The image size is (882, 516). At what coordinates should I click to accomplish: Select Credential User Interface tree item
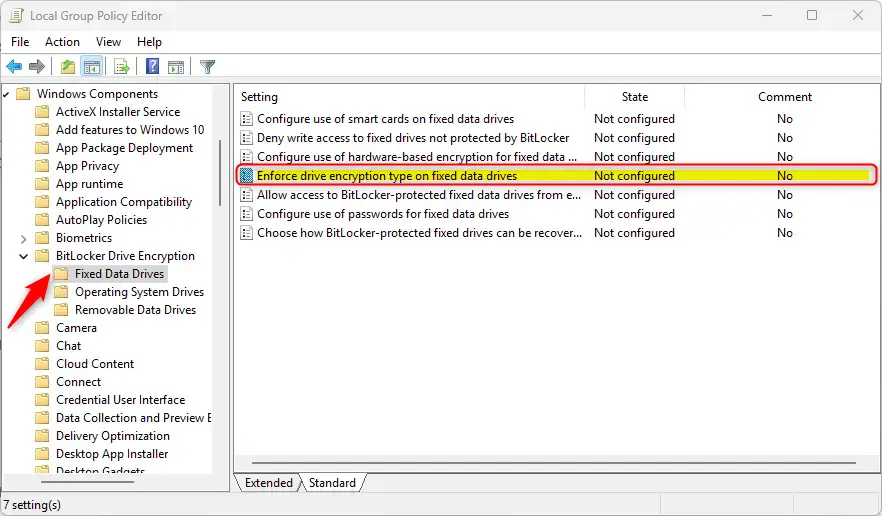point(120,400)
